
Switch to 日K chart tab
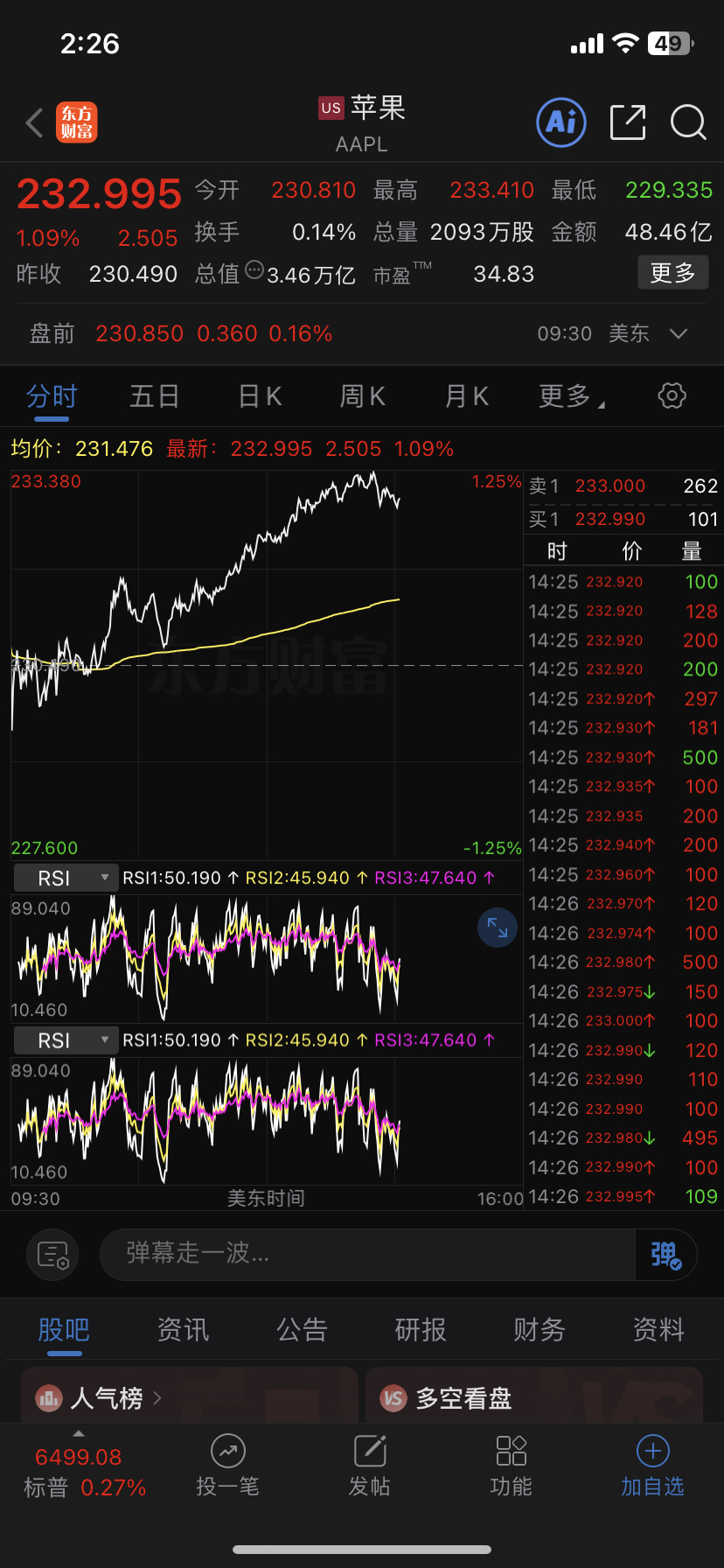coord(260,396)
